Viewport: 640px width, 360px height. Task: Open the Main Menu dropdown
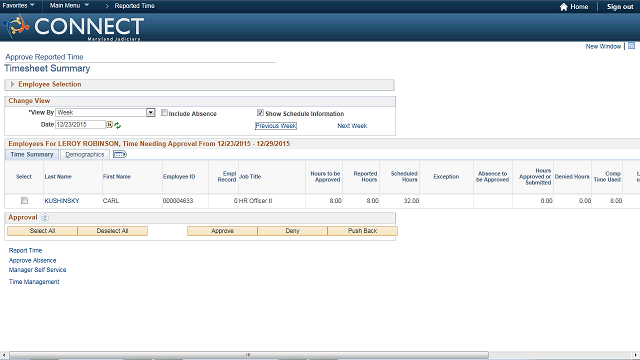coord(69,6)
